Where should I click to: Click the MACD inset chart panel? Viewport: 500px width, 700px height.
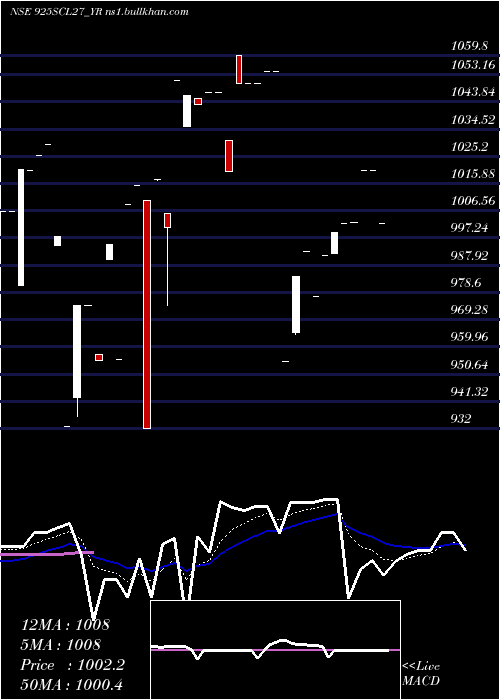click(275, 650)
